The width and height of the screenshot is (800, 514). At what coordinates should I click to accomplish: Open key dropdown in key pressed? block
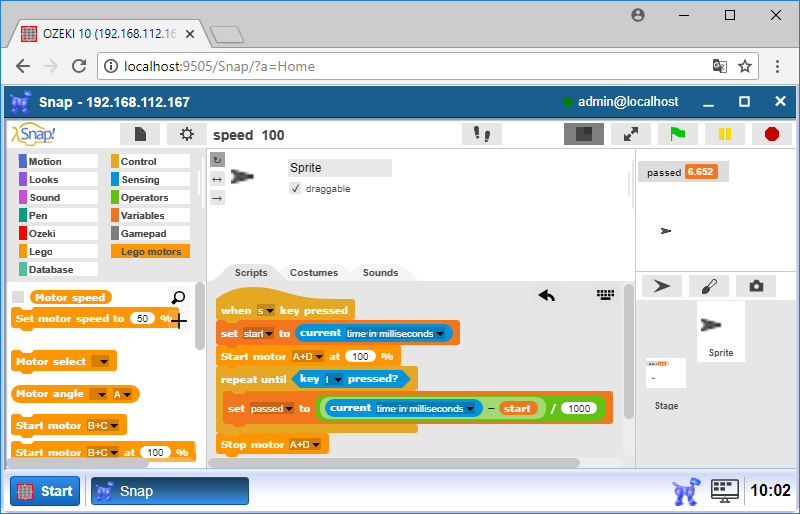[333, 379]
